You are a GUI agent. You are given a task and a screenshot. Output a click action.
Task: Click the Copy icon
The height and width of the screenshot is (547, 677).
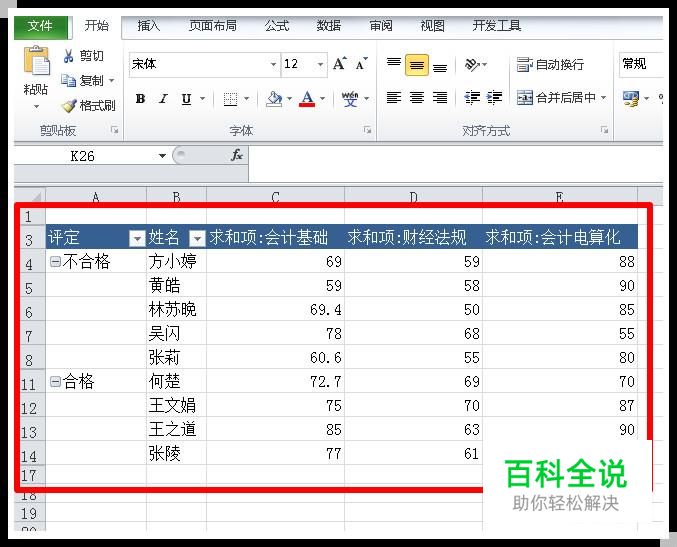click(68, 80)
